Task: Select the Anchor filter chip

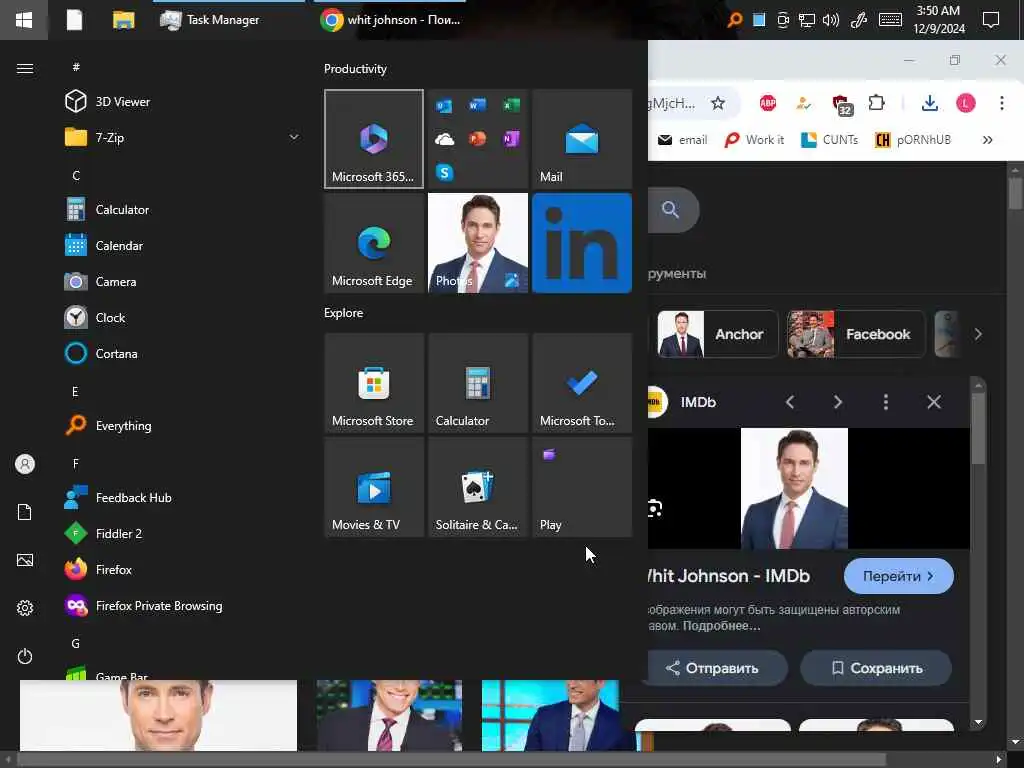Action: pos(718,334)
